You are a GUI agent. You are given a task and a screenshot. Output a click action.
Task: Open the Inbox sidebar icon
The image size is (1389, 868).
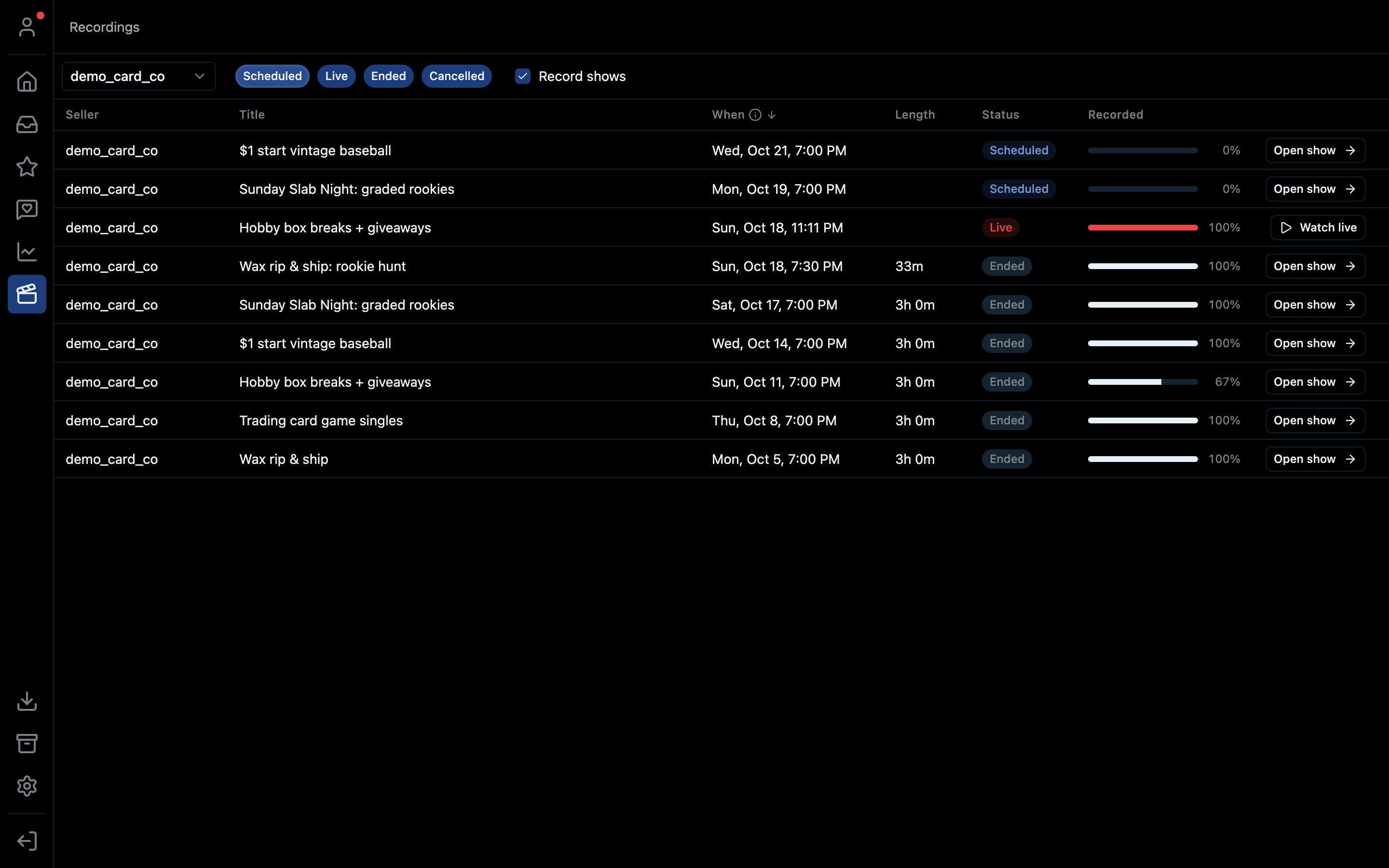pyautogui.click(x=27, y=124)
